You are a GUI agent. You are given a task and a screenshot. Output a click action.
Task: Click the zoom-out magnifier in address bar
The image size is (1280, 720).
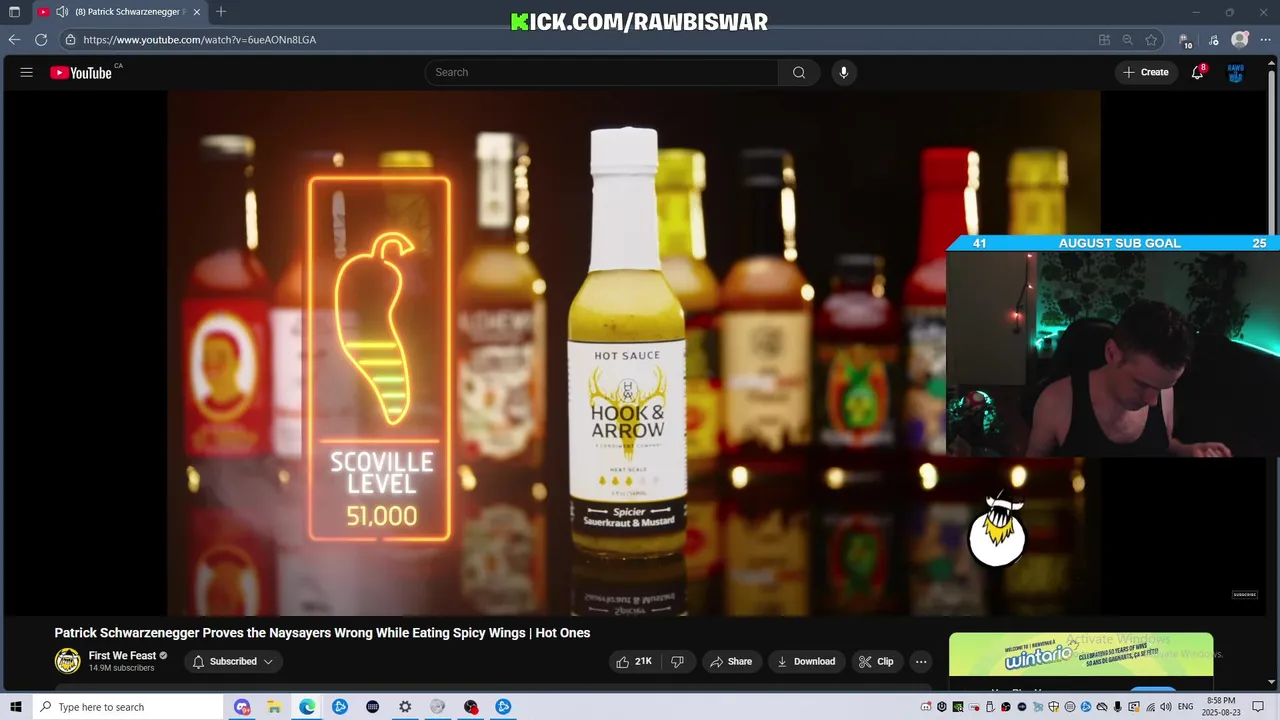pos(1128,40)
